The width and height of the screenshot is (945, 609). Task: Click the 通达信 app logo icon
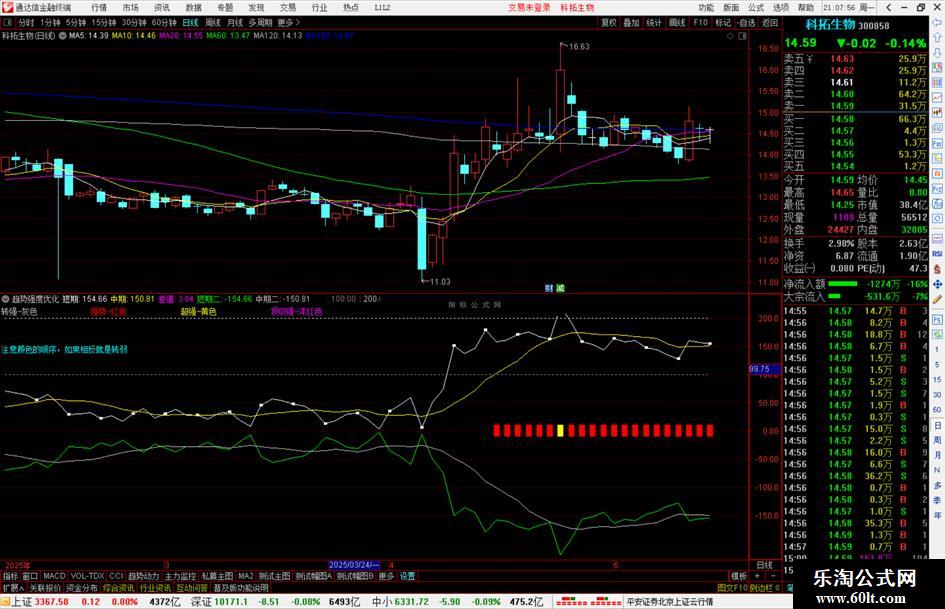7,7
